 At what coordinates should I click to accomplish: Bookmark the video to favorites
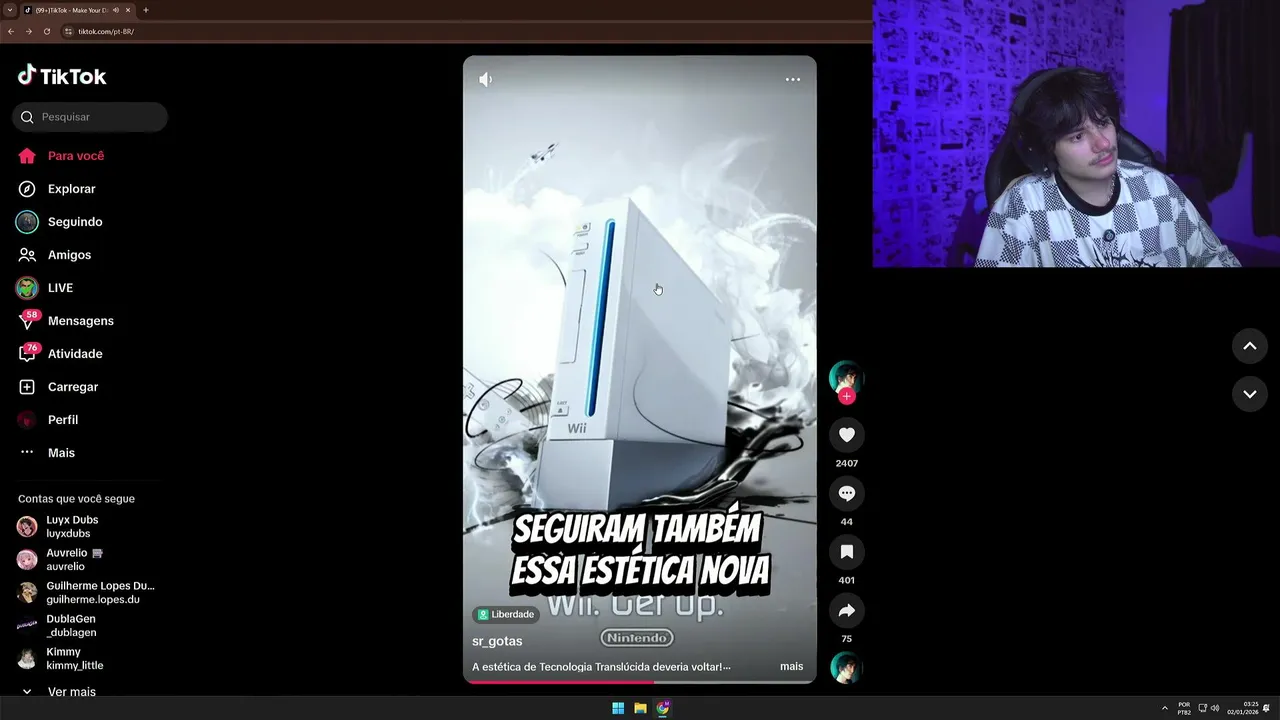pos(847,552)
